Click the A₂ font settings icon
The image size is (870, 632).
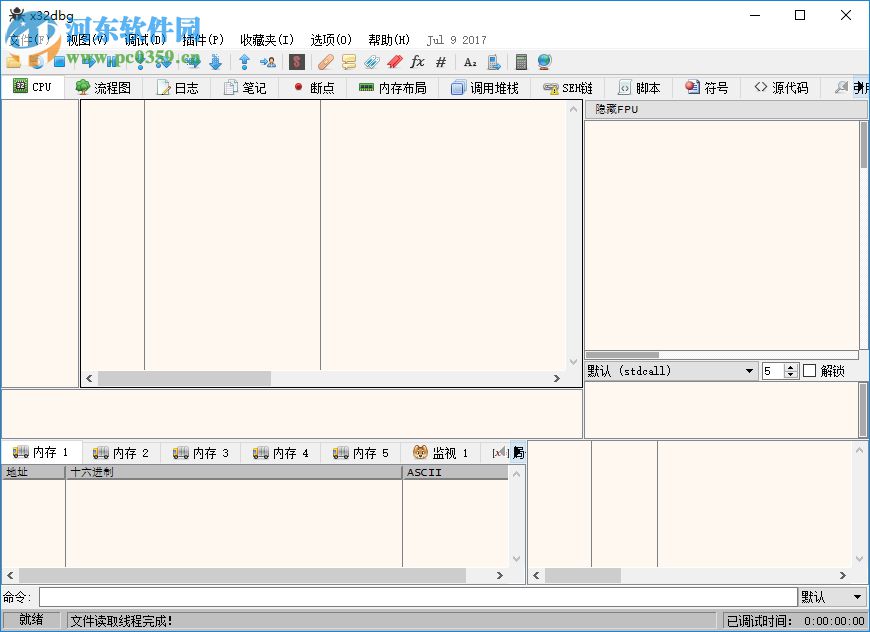tap(470, 61)
